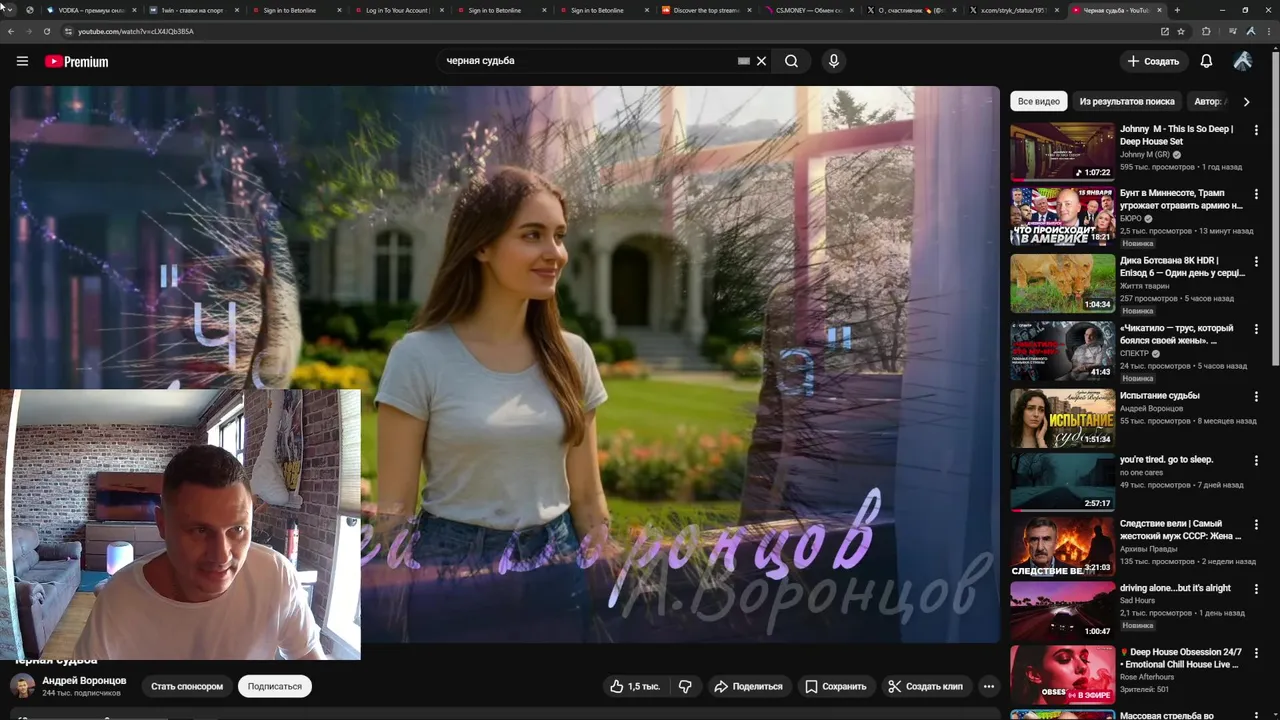Screen dimensions: 1280x720
Task: Click Создать клип (Clip) button
Action: click(x=925, y=686)
